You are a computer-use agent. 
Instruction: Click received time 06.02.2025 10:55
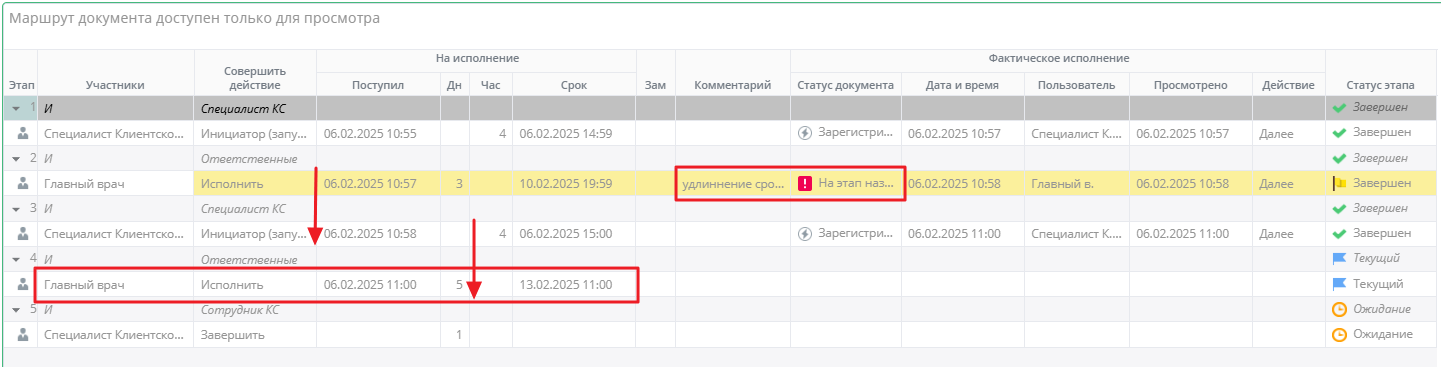coord(370,133)
